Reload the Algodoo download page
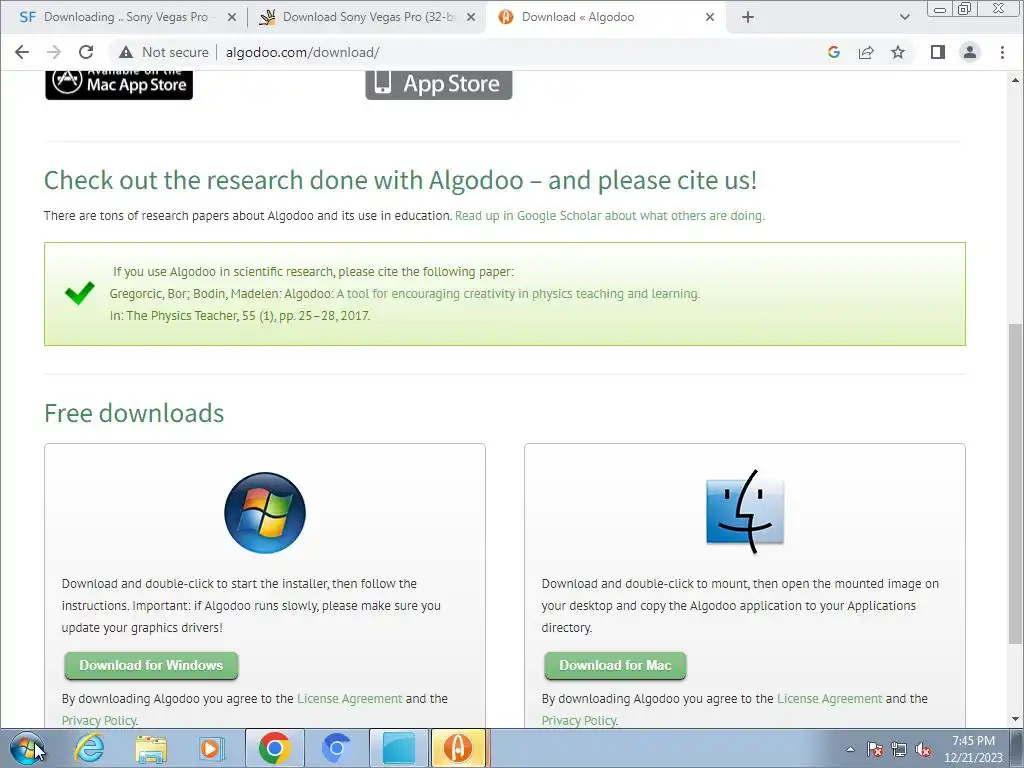Screen dimensions: 1024x768 click(x=86, y=52)
